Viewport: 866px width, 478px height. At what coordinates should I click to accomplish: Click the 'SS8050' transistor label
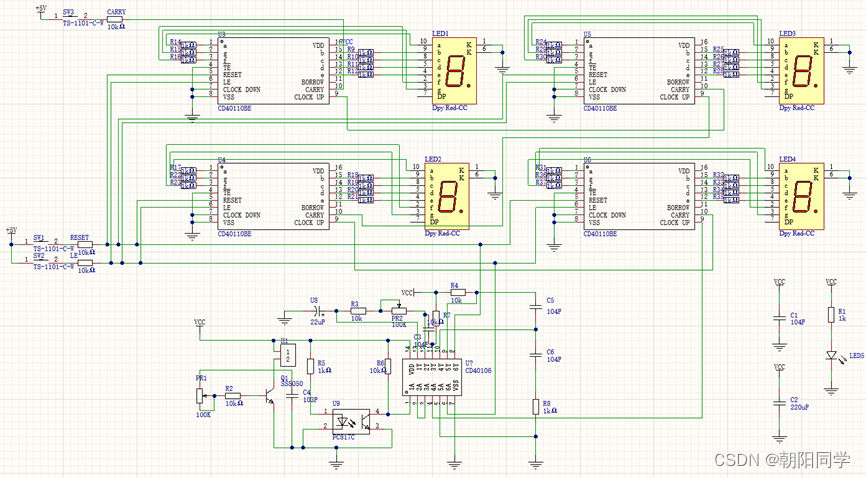[x=292, y=384]
